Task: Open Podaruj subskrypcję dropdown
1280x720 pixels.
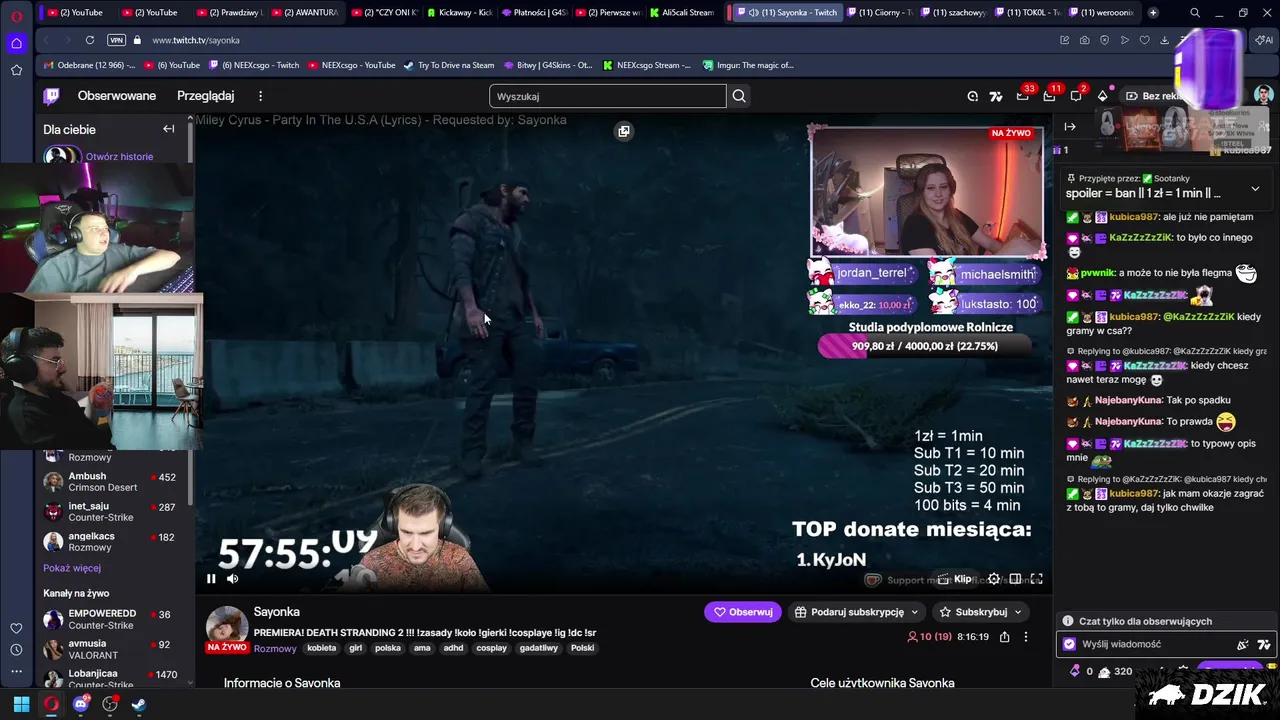Action: (857, 612)
